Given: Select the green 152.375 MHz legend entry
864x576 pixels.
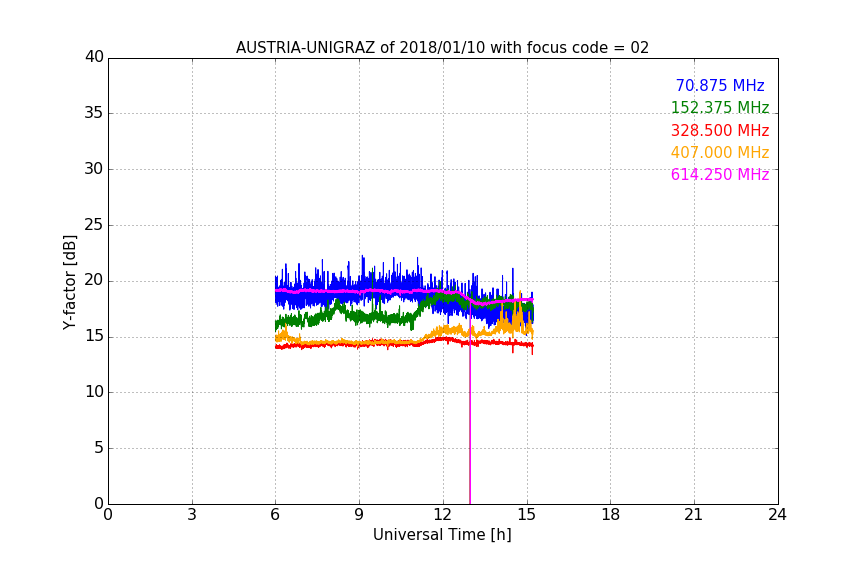Looking at the screenshot, I should pos(719,108).
